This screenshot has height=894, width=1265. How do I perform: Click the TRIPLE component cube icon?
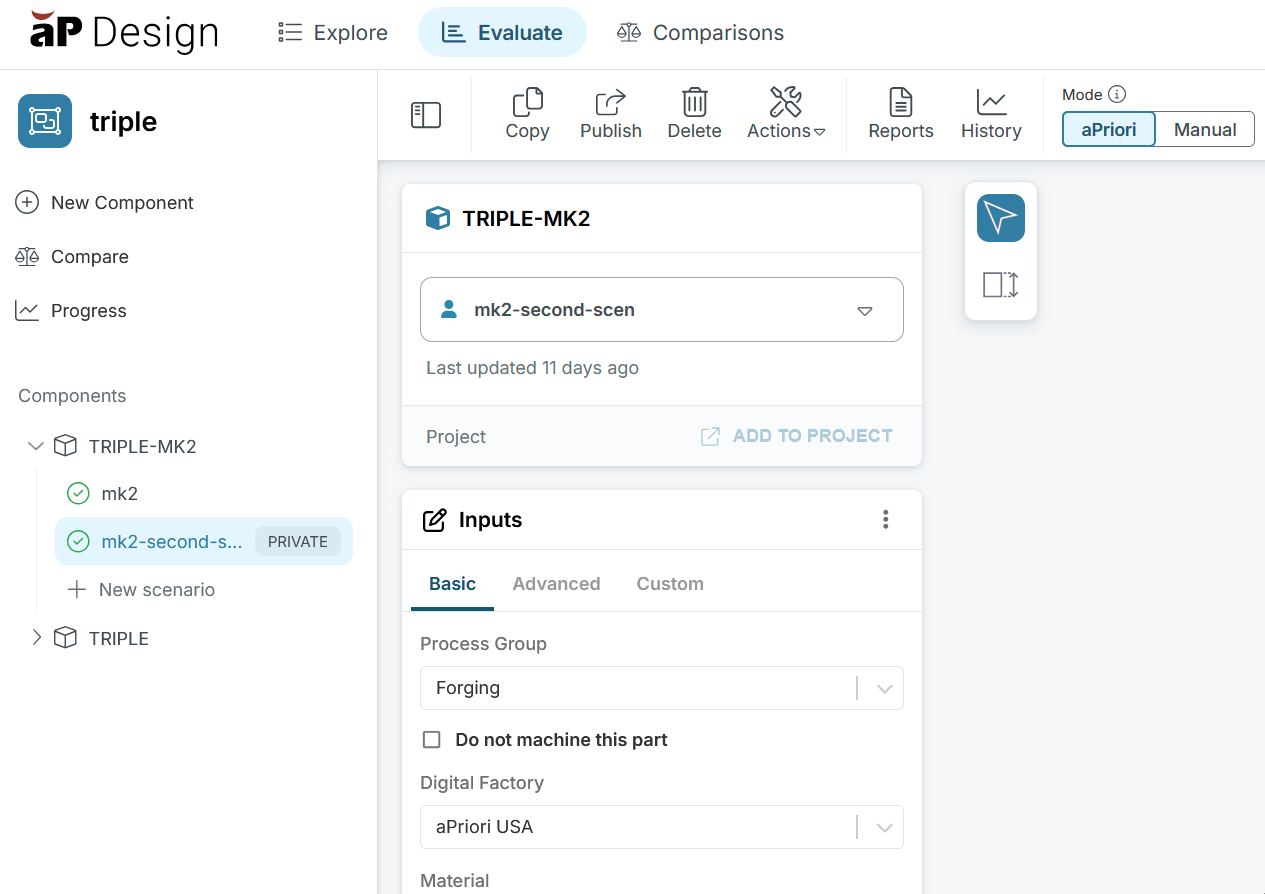click(x=65, y=638)
